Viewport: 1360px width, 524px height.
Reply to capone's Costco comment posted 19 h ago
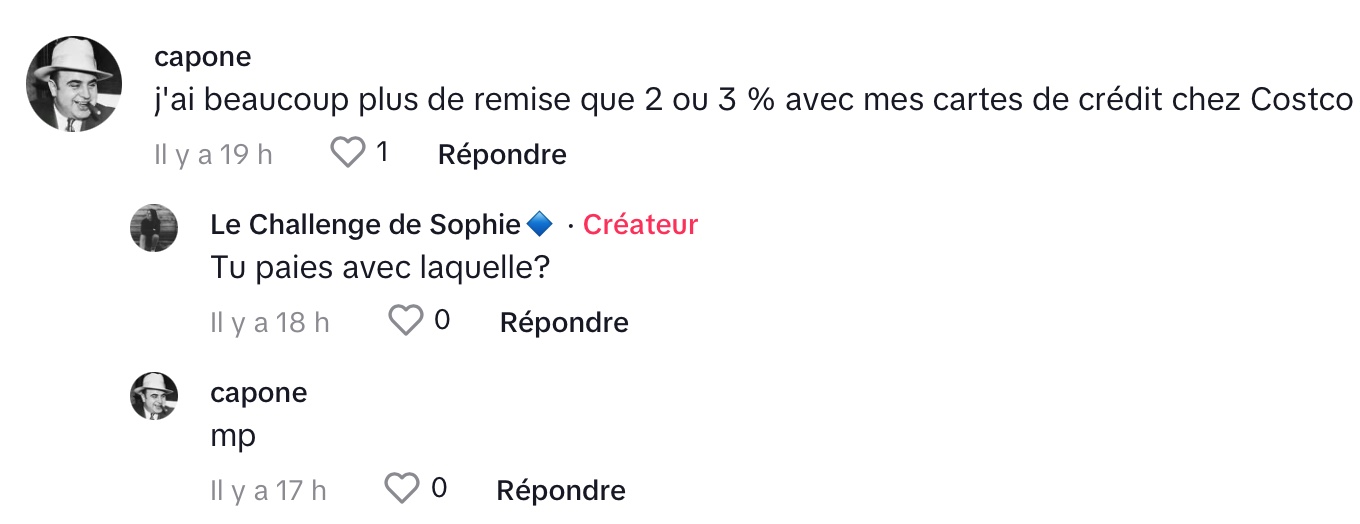tap(502, 154)
